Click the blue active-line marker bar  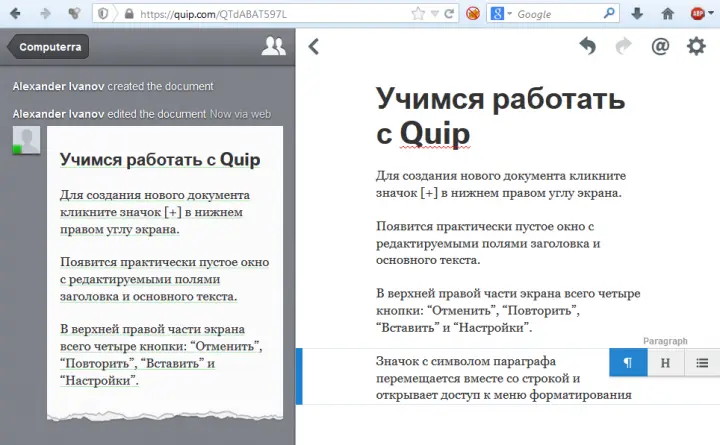299,376
